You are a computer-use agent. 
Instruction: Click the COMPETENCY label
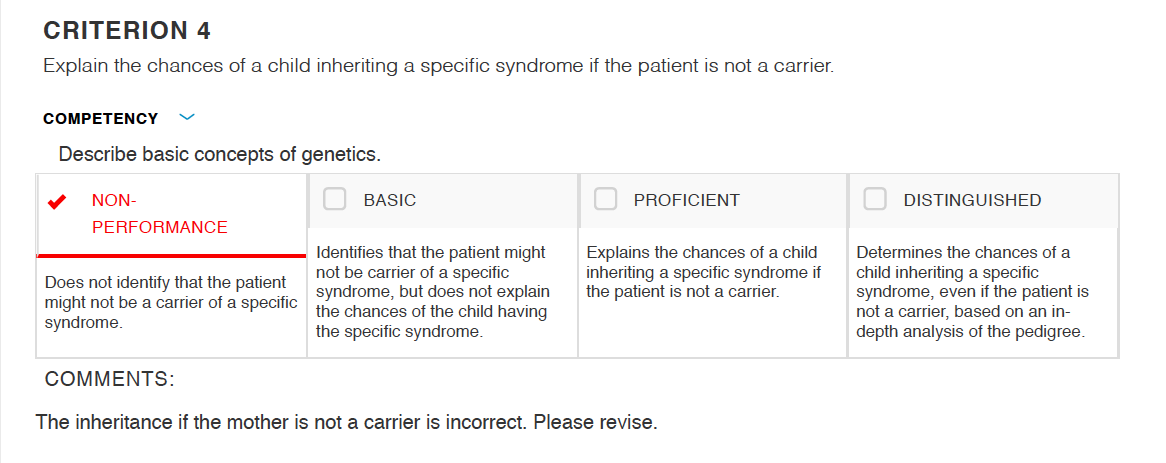[100, 119]
